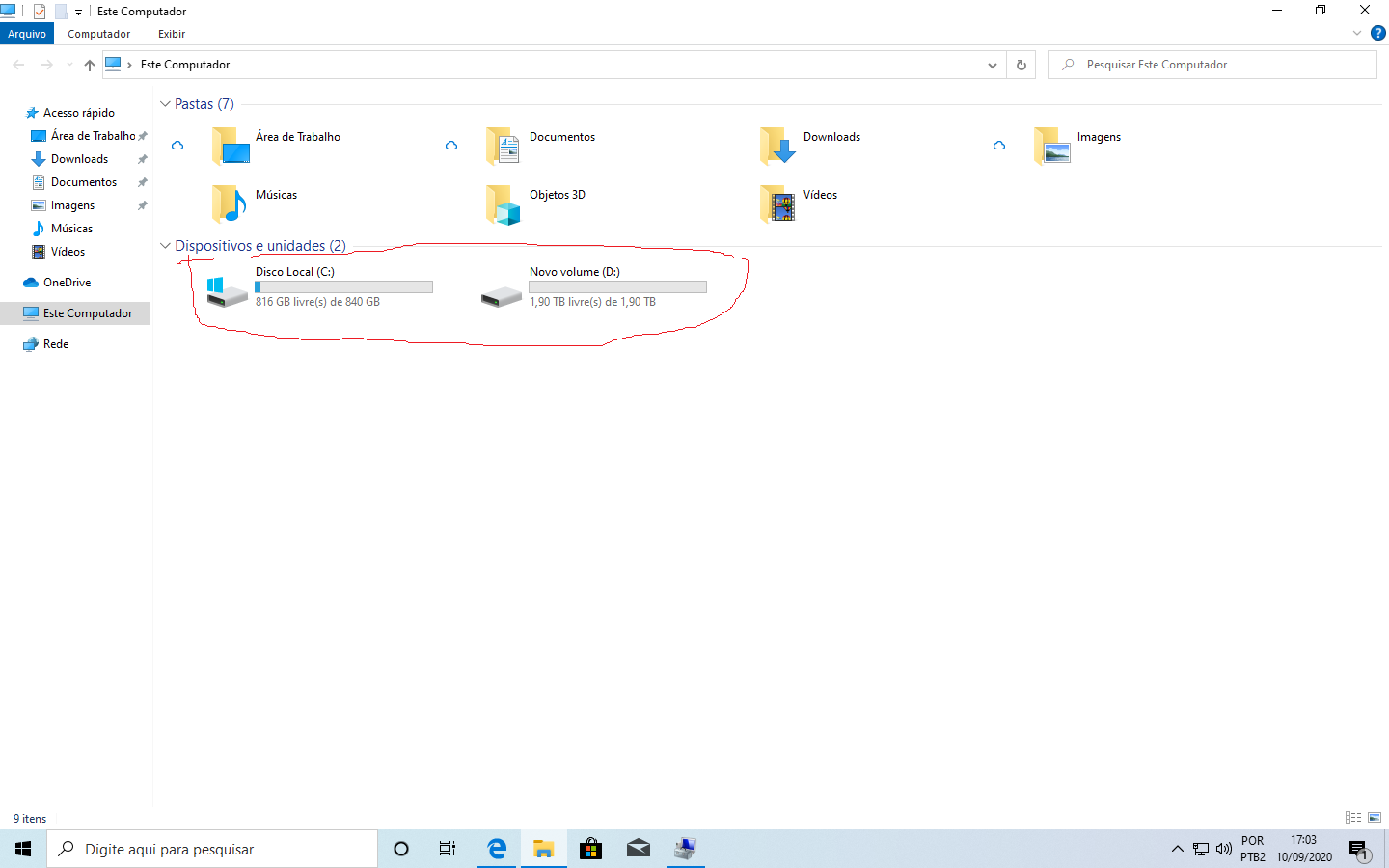Click the volume speaker icon in system tray
The height and width of the screenshot is (868, 1389).
[1224, 849]
